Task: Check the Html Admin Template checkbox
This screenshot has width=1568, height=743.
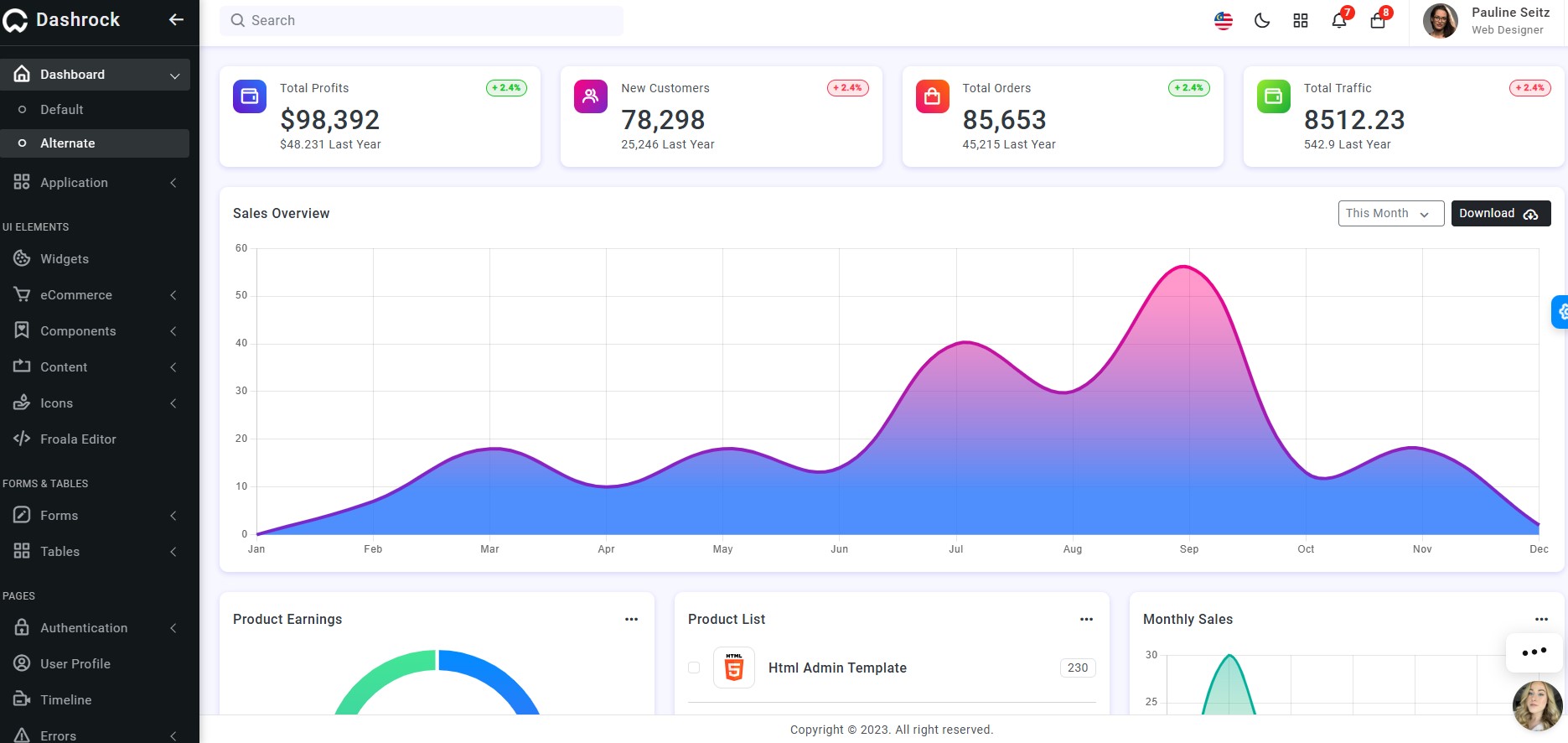Action: click(694, 668)
